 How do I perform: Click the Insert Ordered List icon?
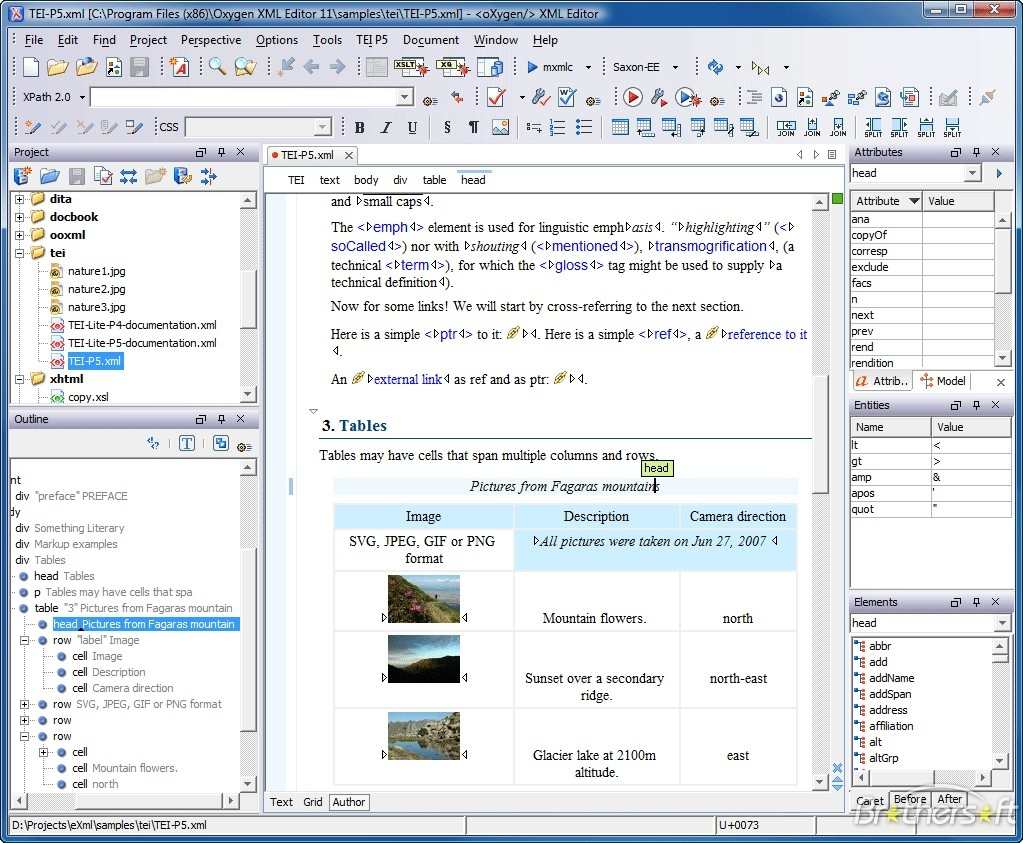point(558,127)
